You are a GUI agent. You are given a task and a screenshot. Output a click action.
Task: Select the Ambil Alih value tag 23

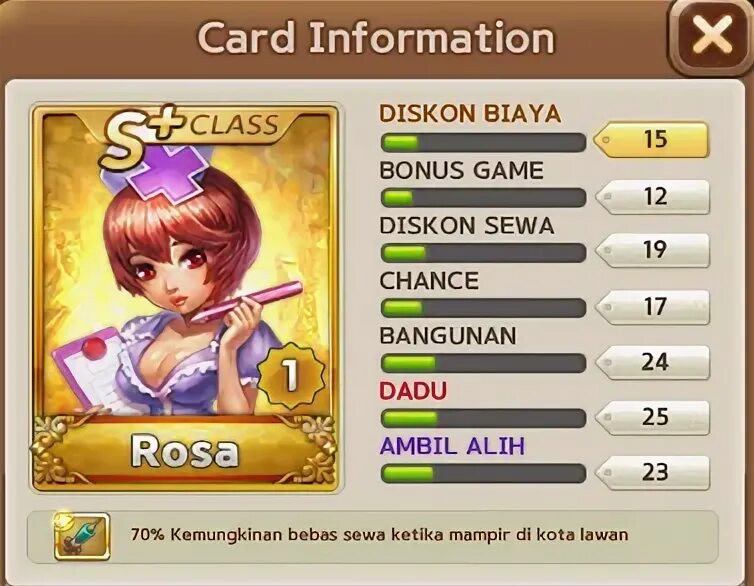652,472
